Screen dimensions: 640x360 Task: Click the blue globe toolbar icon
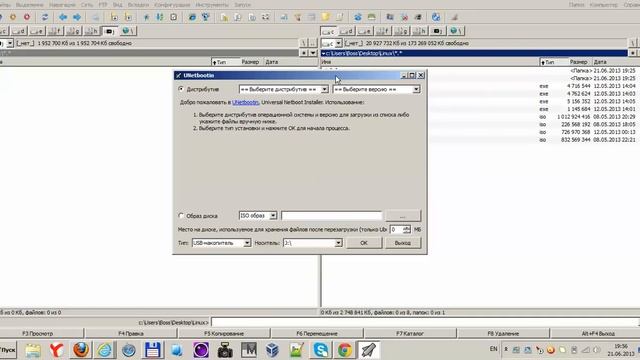[x=436, y=17]
